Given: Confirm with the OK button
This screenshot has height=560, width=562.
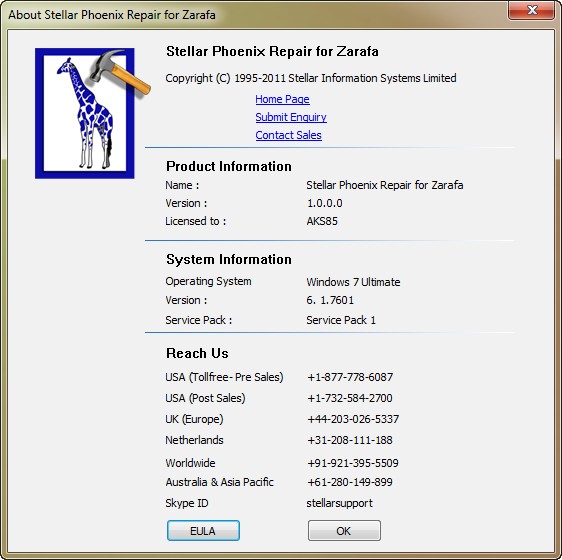Looking at the screenshot, I should (x=344, y=531).
